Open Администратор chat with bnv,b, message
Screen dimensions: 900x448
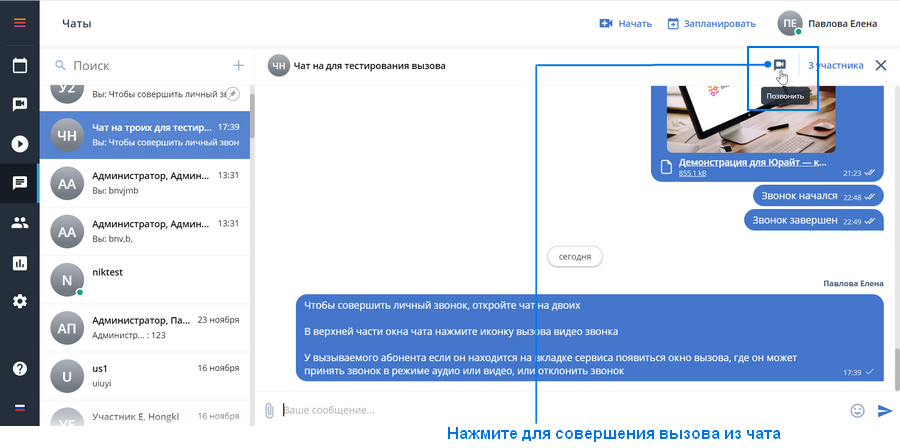(145, 231)
